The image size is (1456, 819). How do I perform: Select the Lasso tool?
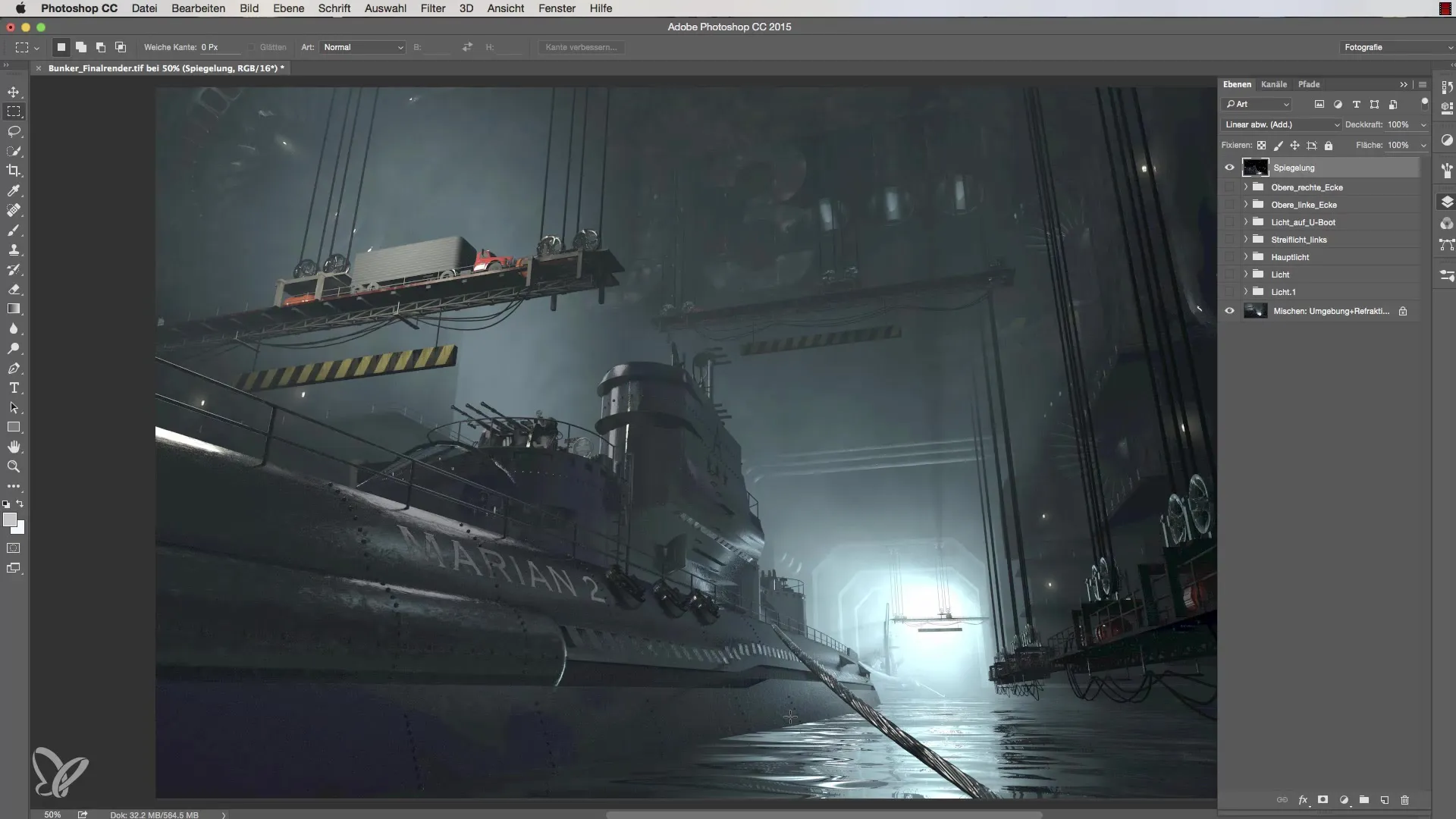[14, 131]
